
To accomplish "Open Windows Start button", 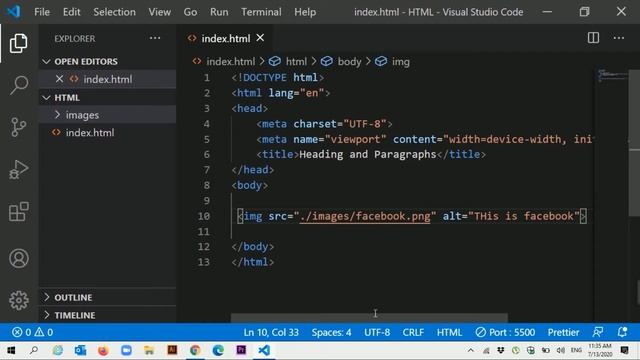I will (11, 350).
